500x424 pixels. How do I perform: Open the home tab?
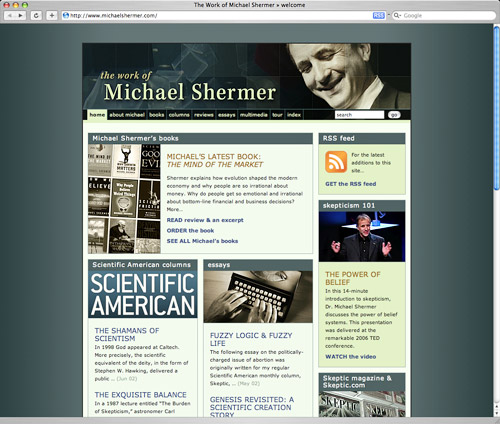(97, 115)
